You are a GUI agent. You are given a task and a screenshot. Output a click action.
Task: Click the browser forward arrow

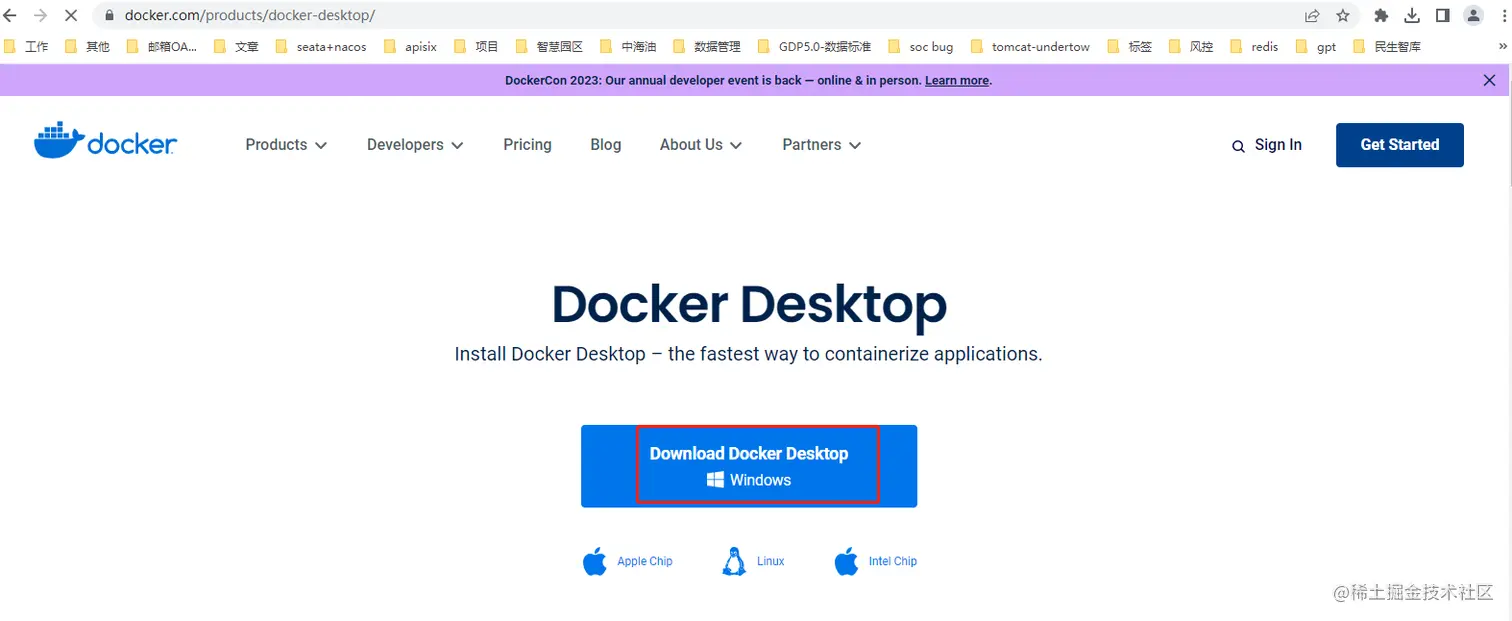(40, 16)
